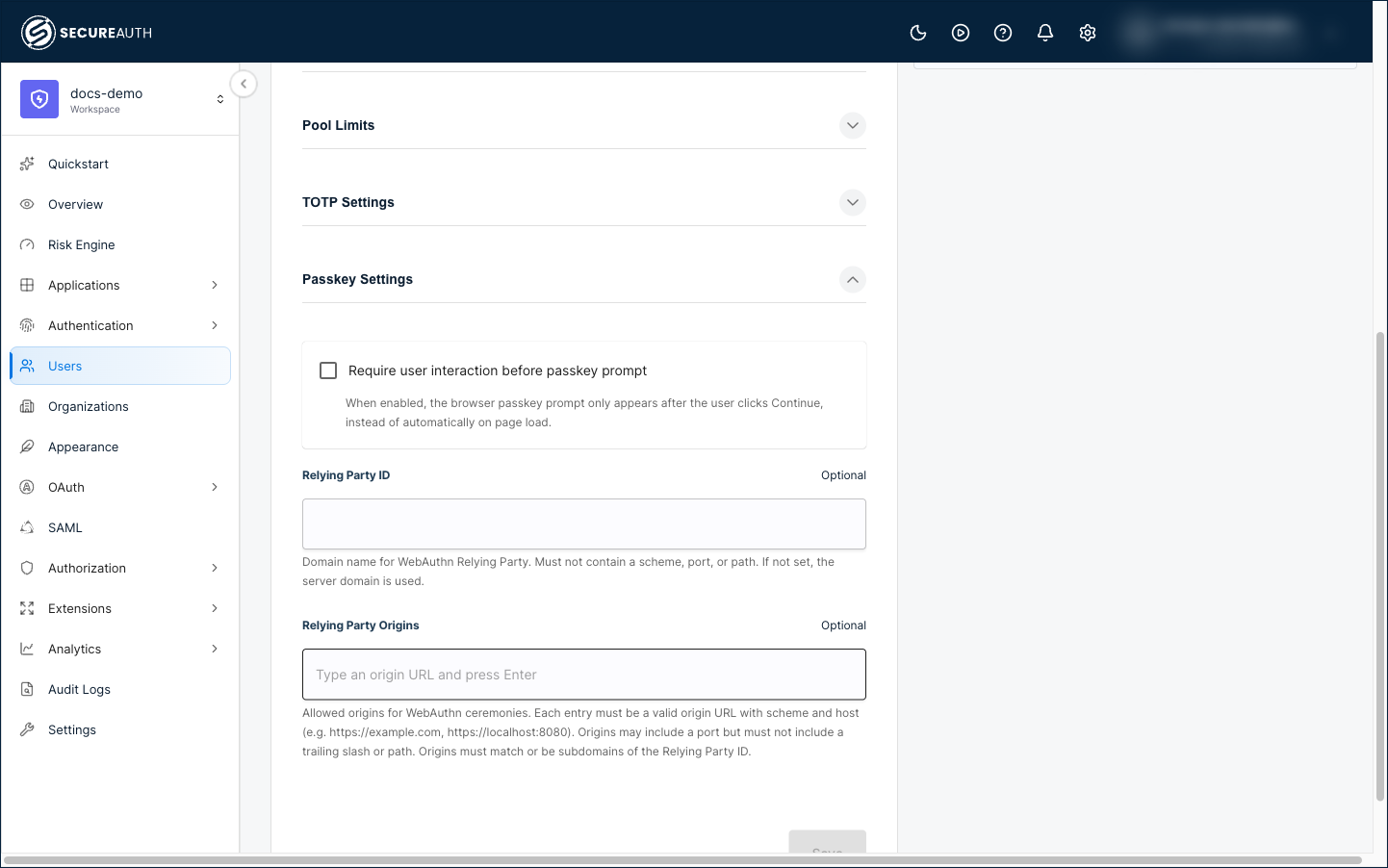Click the Settings wrench icon in sidebar

point(27,729)
